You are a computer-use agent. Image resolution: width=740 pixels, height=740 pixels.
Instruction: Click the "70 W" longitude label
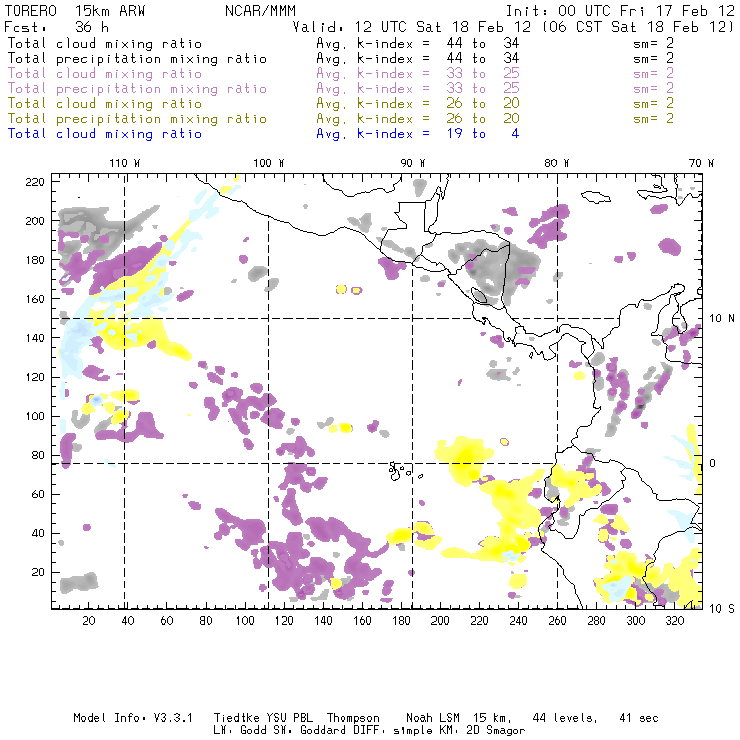click(701, 163)
